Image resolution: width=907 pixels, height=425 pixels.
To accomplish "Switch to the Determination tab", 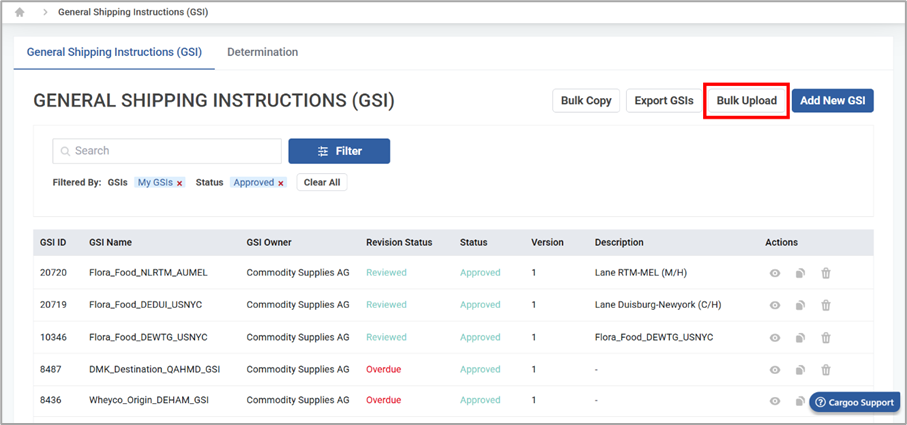I will (263, 52).
